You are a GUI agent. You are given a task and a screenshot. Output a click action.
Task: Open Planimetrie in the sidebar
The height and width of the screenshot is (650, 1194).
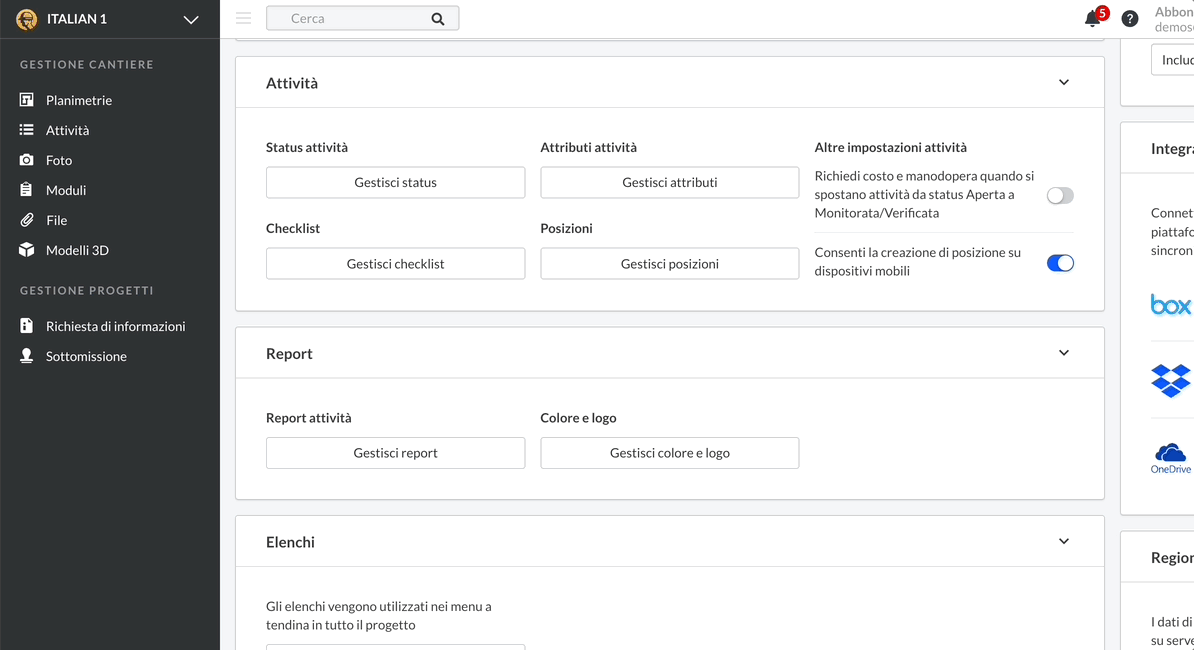click(78, 100)
